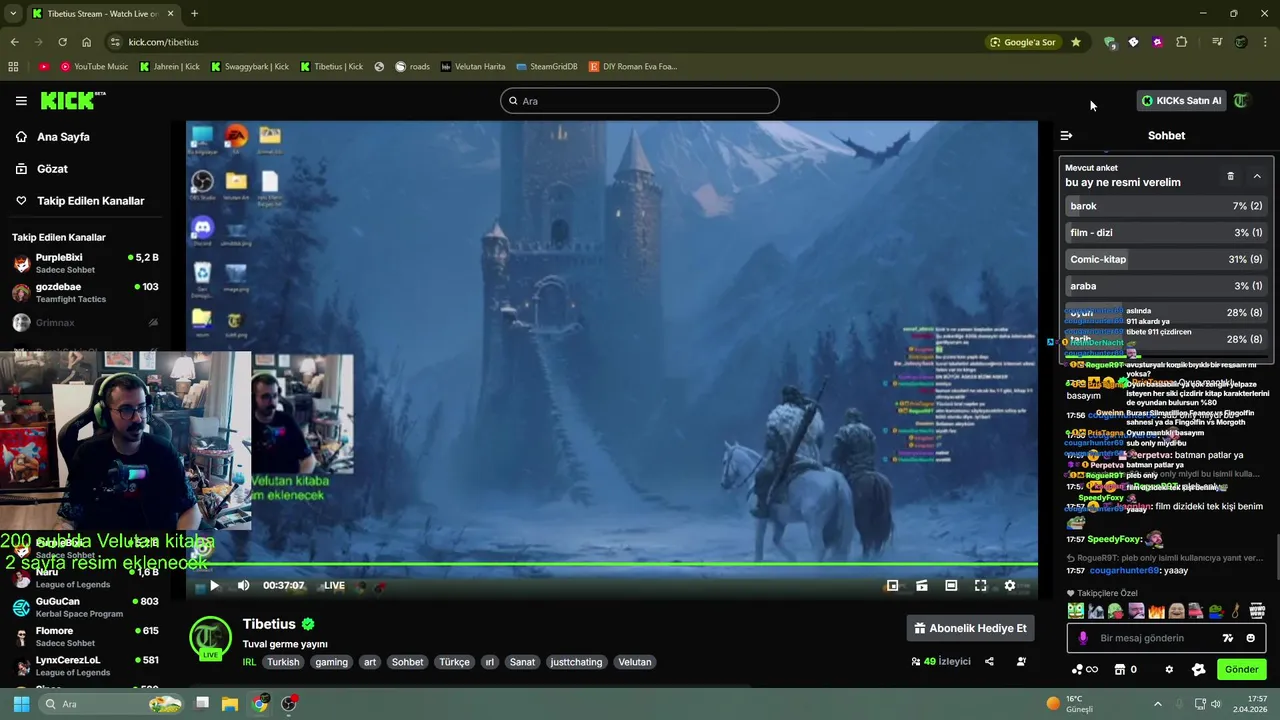Vote for Comic-kitap option
This screenshot has width=1280, height=720.
click(1166, 259)
